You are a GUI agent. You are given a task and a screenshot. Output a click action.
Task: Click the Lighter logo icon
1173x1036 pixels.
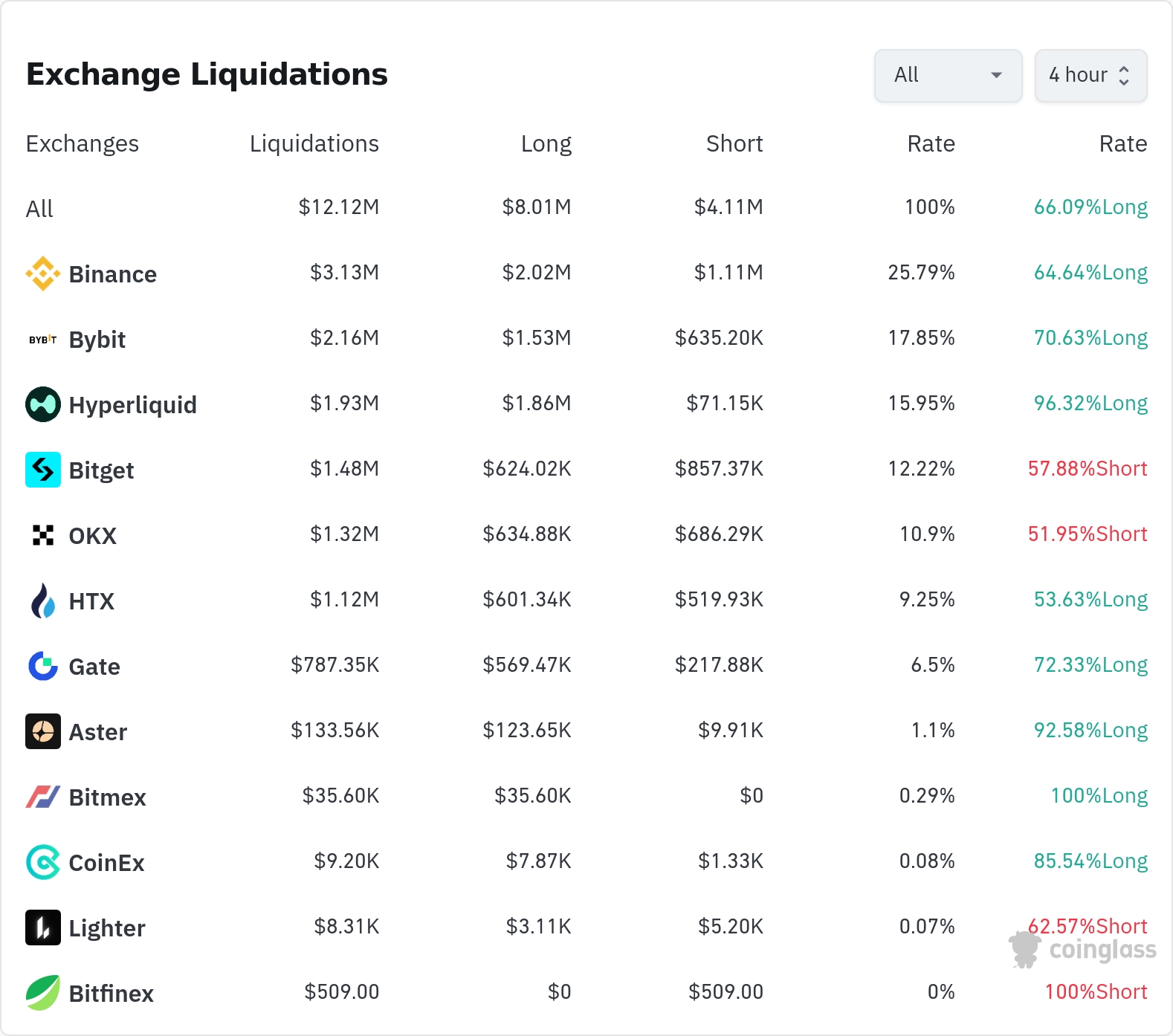[43, 927]
